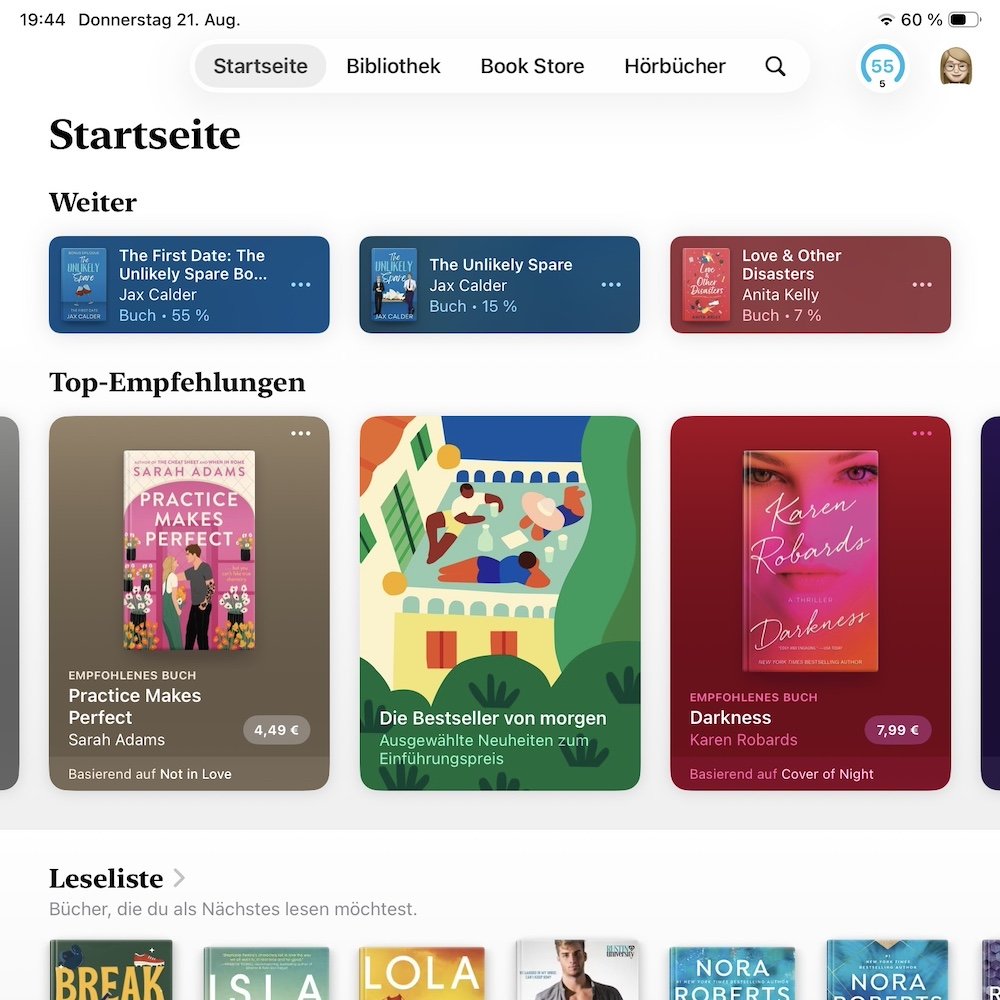Buy Practice Makes Perfect for 4,49 €
Screen dimensions: 1000x1000
pyautogui.click(x=276, y=730)
